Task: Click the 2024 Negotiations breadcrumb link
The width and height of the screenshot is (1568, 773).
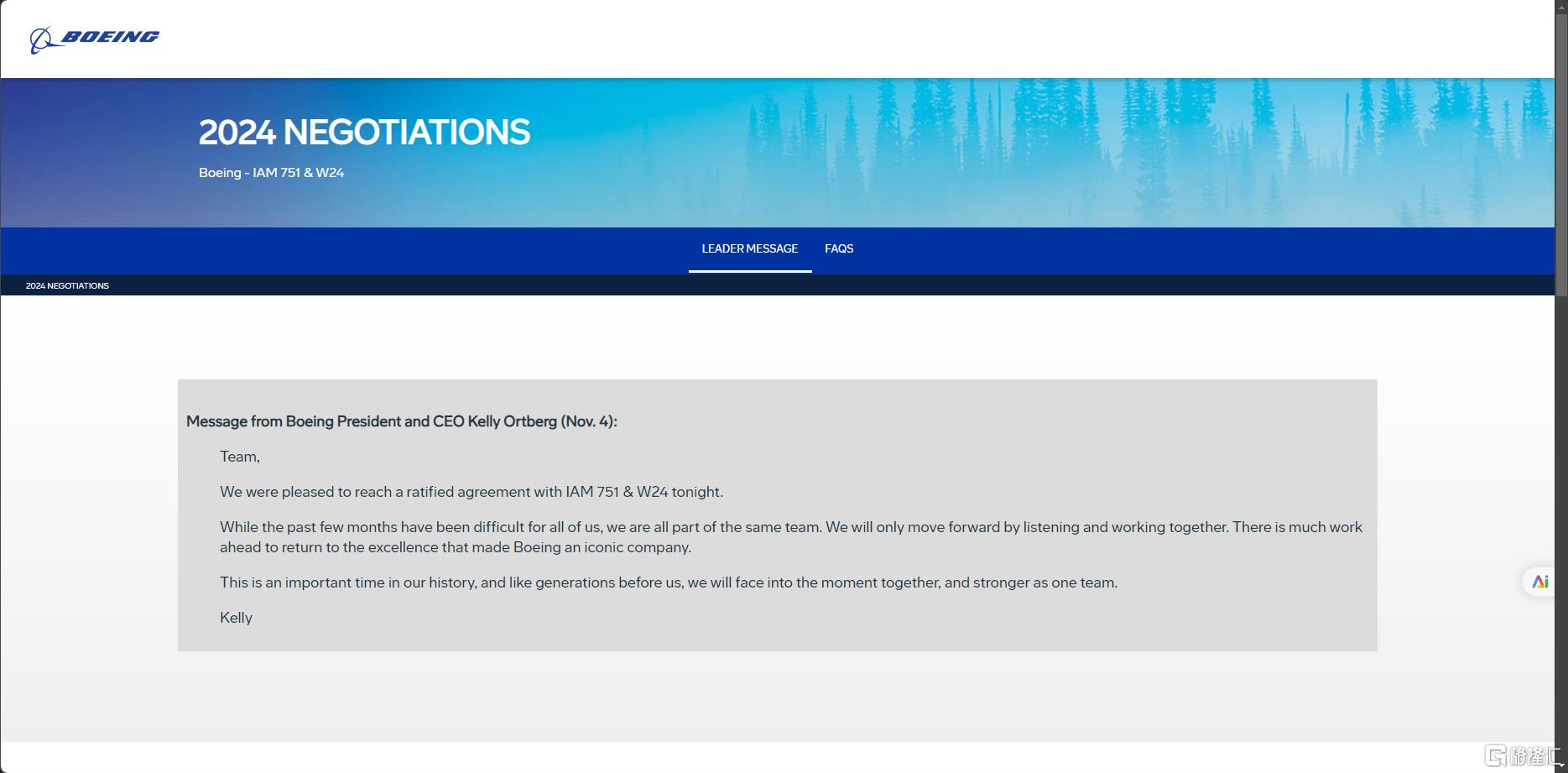Action: [67, 286]
